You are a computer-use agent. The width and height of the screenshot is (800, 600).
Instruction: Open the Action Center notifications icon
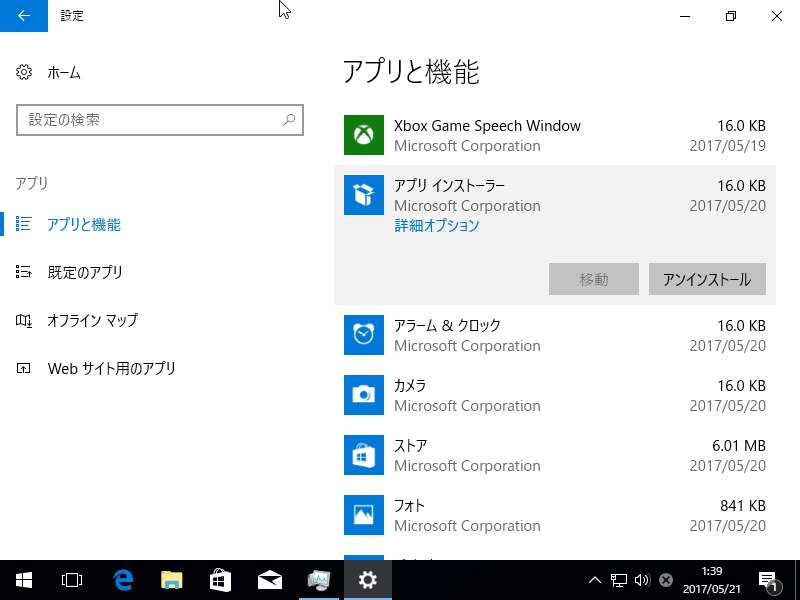click(769, 581)
